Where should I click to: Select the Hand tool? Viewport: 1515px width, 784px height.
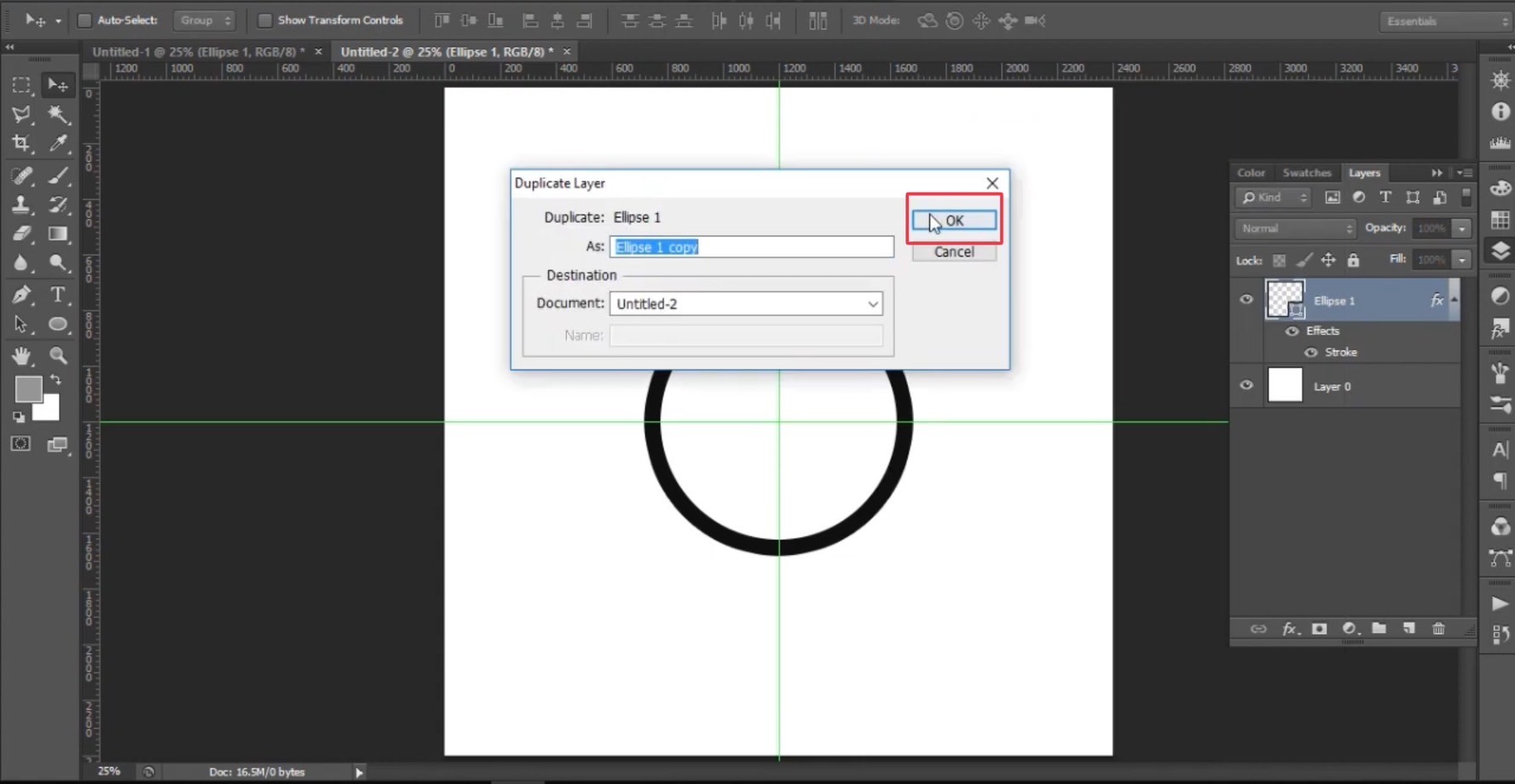(21, 355)
